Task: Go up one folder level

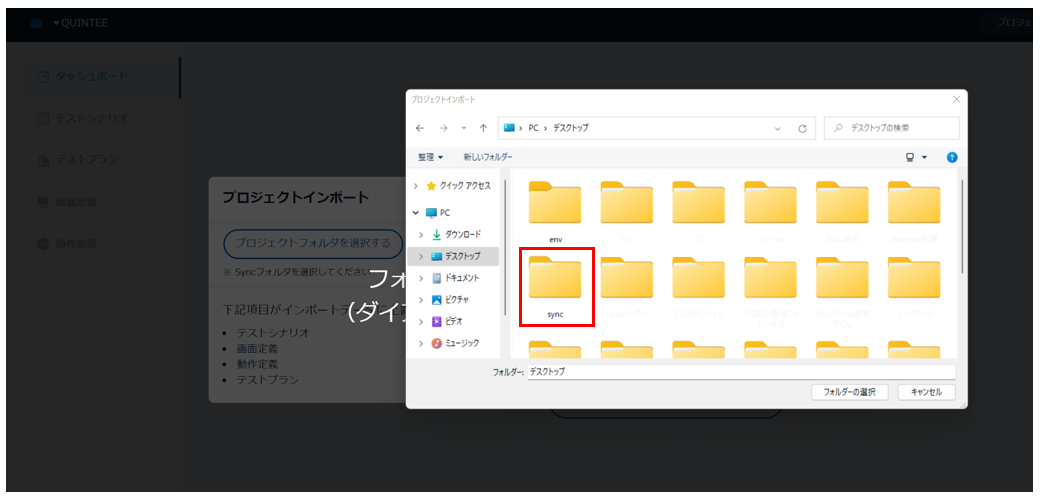Action: pyautogui.click(x=483, y=129)
